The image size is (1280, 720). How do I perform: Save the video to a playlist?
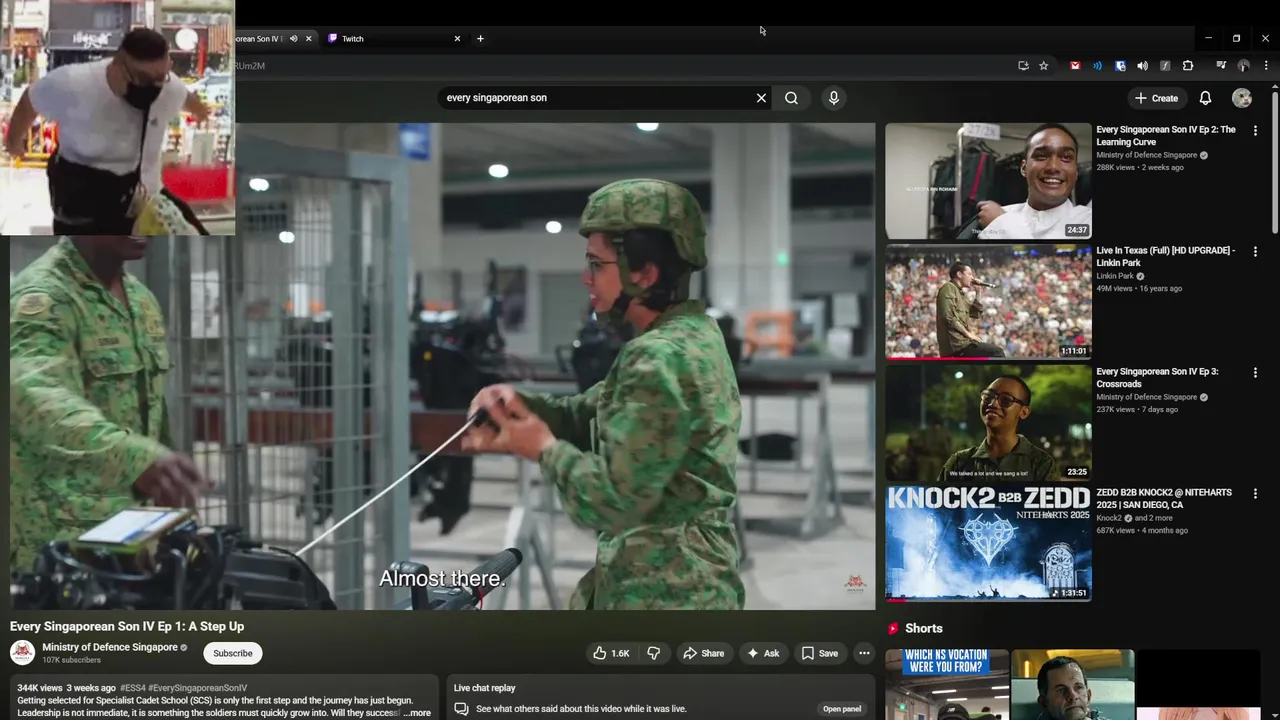click(x=819, y=653)
